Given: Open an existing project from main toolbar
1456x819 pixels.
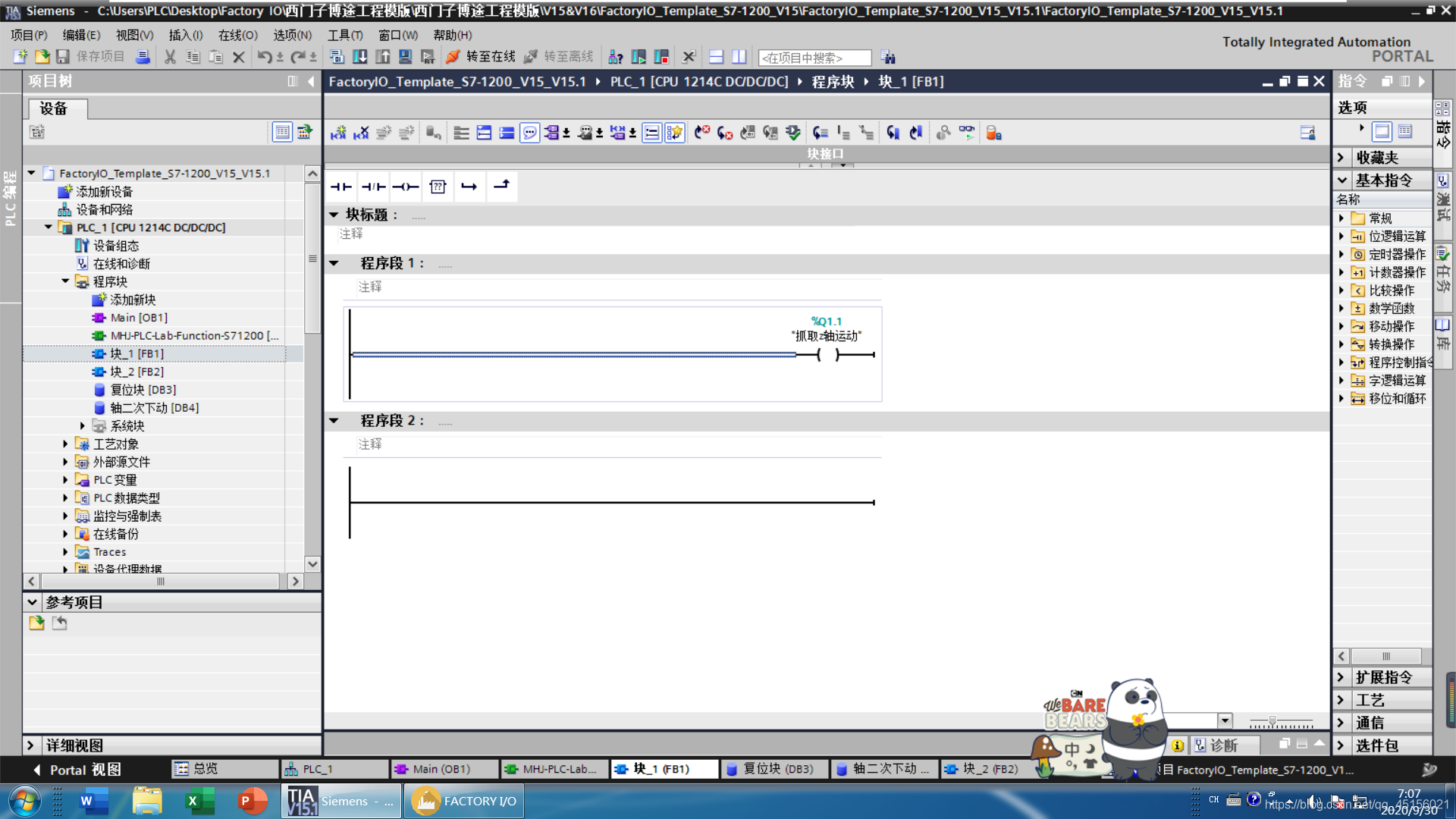Looking at the screenshot, I should click(42, 57).
